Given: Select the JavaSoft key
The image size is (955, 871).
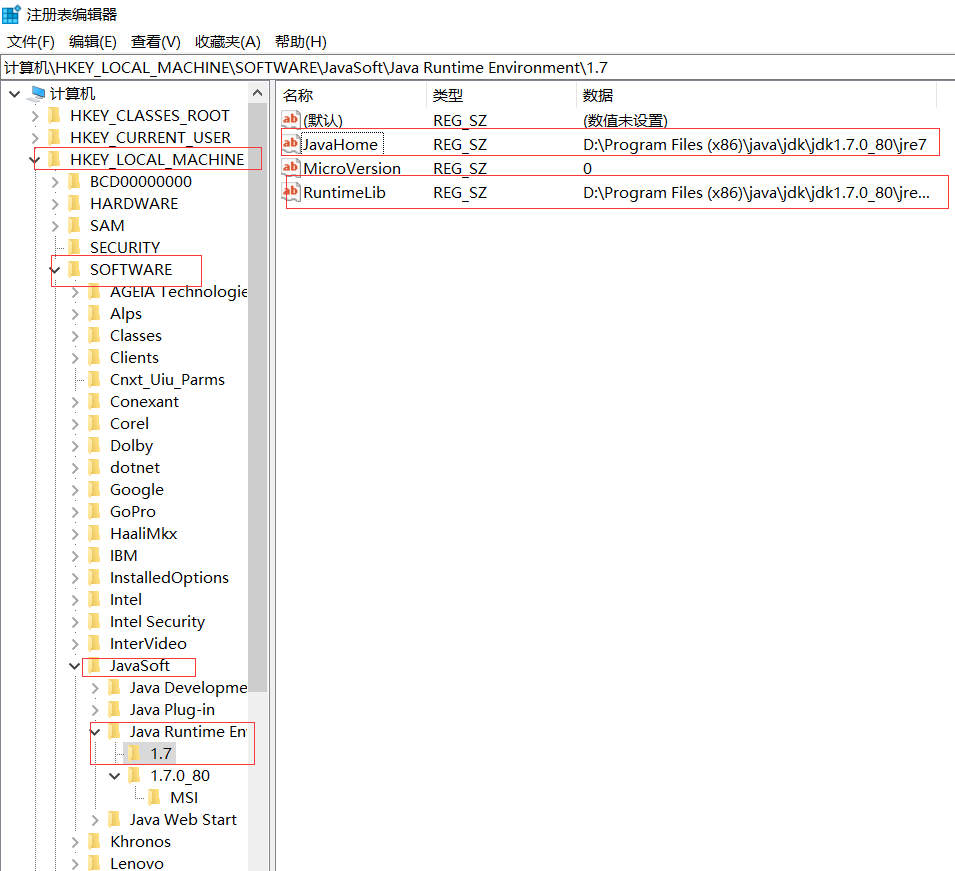Looking at the screenshot, I should point(139,666).
